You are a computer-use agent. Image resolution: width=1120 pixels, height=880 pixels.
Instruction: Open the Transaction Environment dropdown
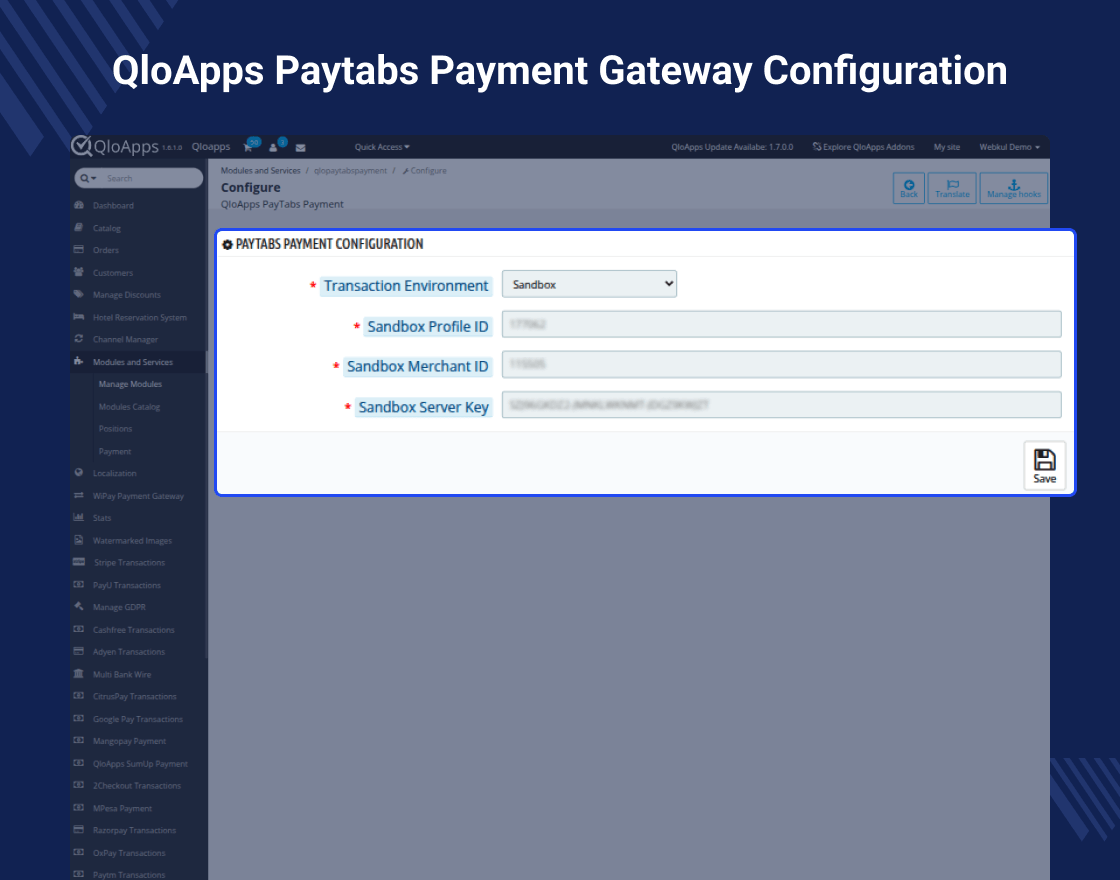(589, 284)
